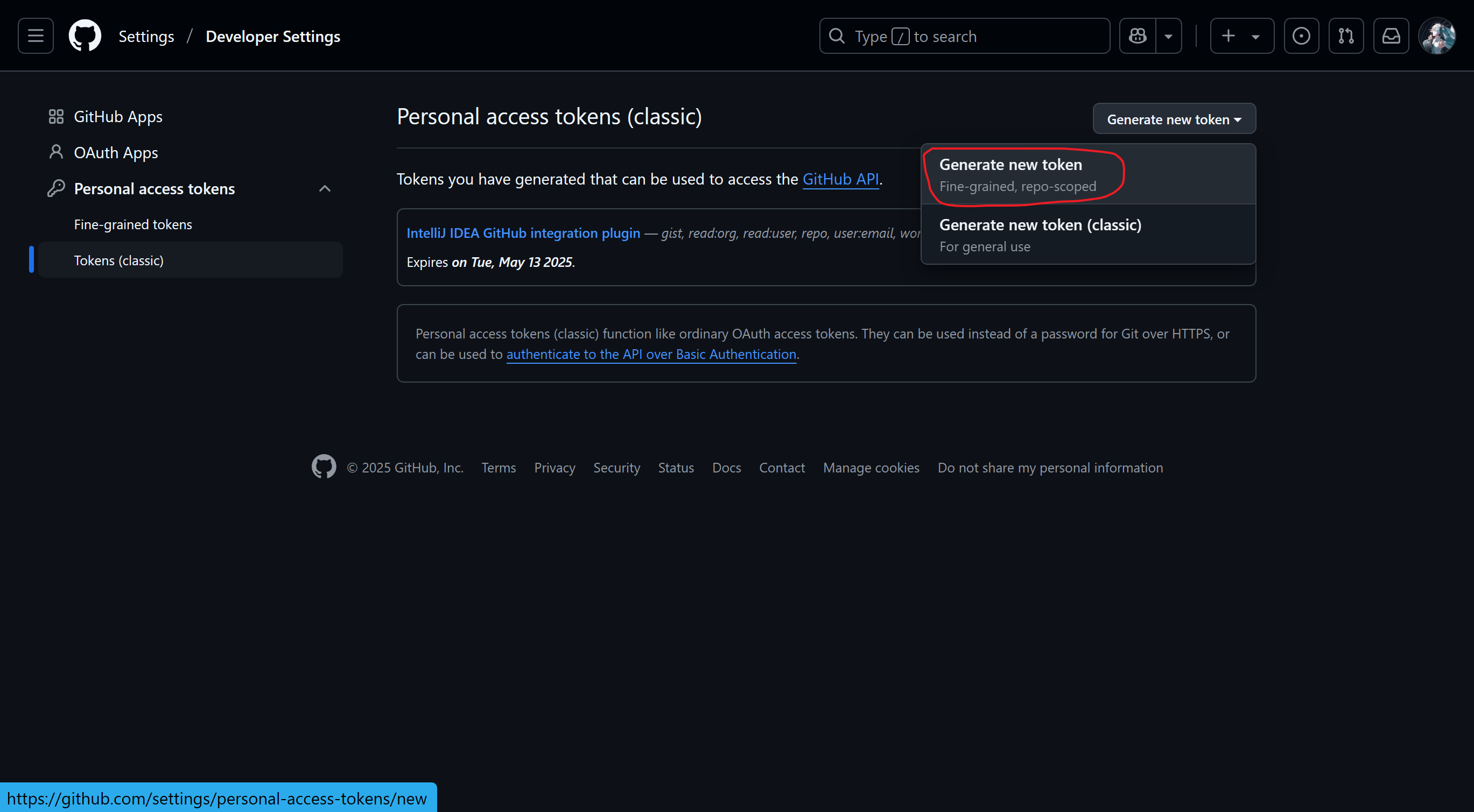The height and width of the screenshot is (812, 1474).
Task: Toggle the Generate new token dropdown button
Action: pos(1174,119)
